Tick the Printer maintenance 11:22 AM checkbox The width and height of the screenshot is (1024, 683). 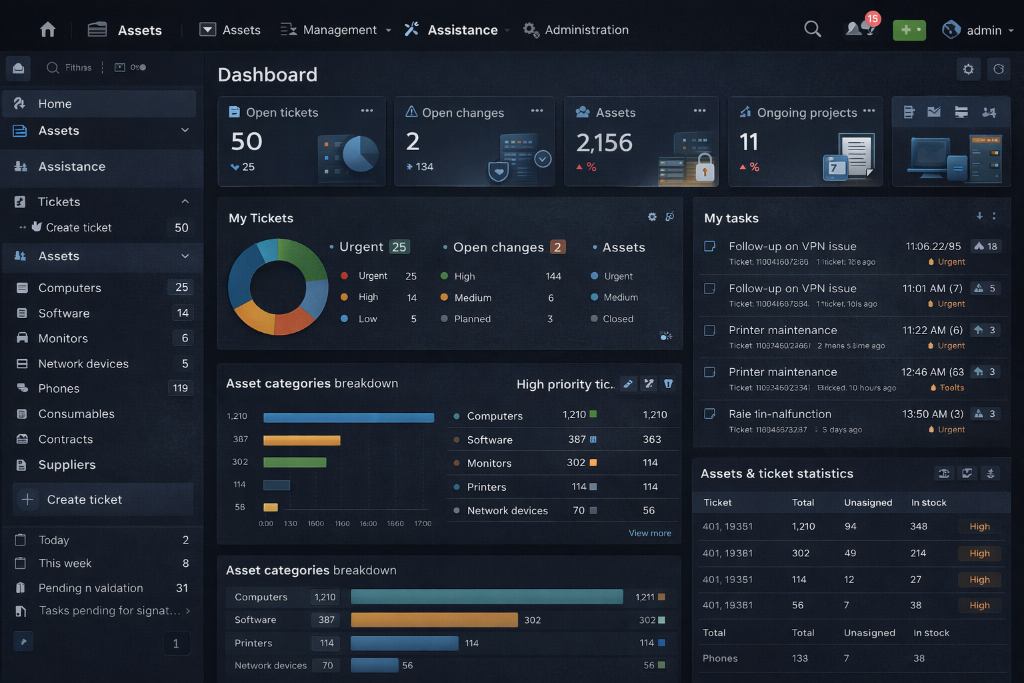click(x=709, y=330)
